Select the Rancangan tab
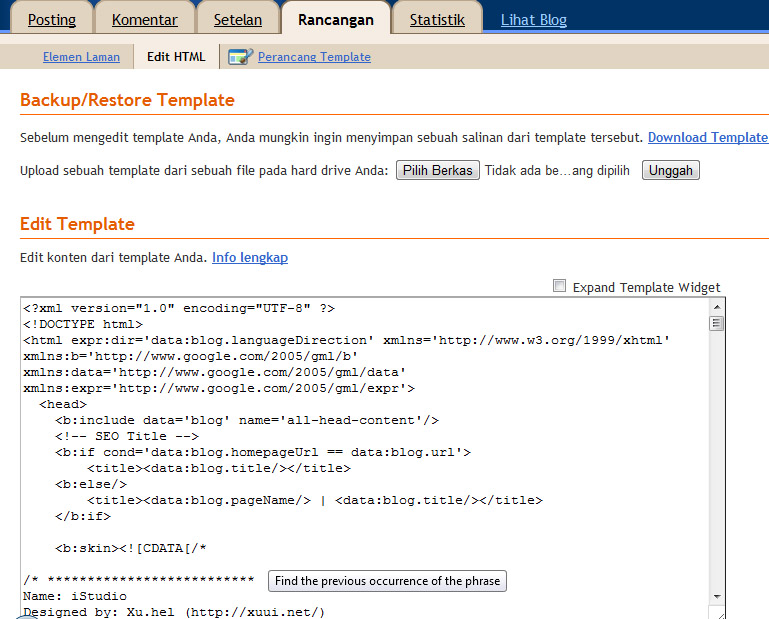The width and height of the screenshot is (769, 619). click(x=336, y=20)
